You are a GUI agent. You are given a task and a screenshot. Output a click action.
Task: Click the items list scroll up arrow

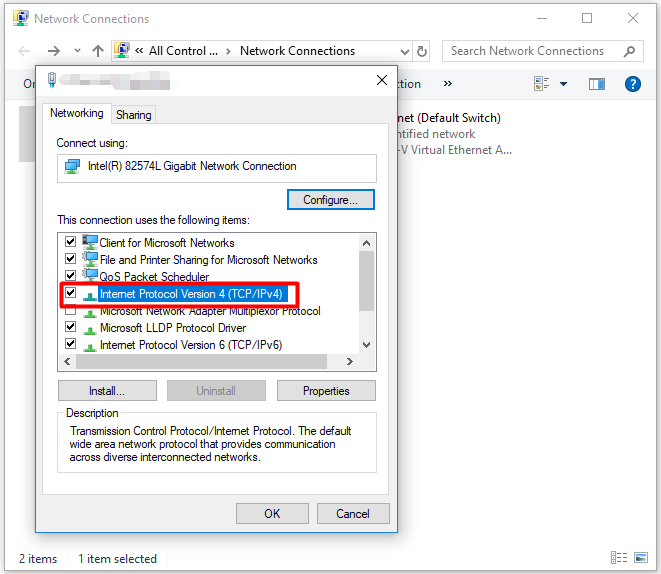[367, 243]
